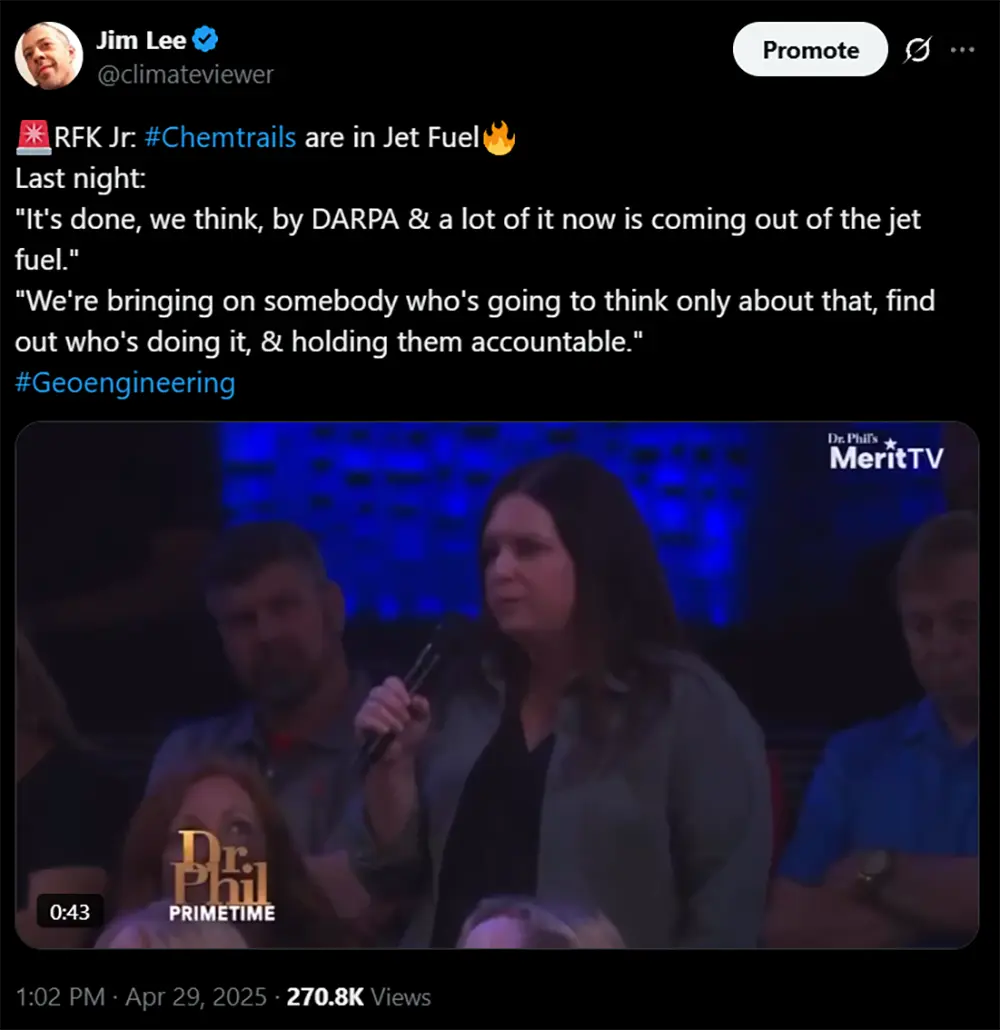Screen dimensions: 1000x1030
Task: Click the blue verified checkmark badge
Action: coord(205,39)
